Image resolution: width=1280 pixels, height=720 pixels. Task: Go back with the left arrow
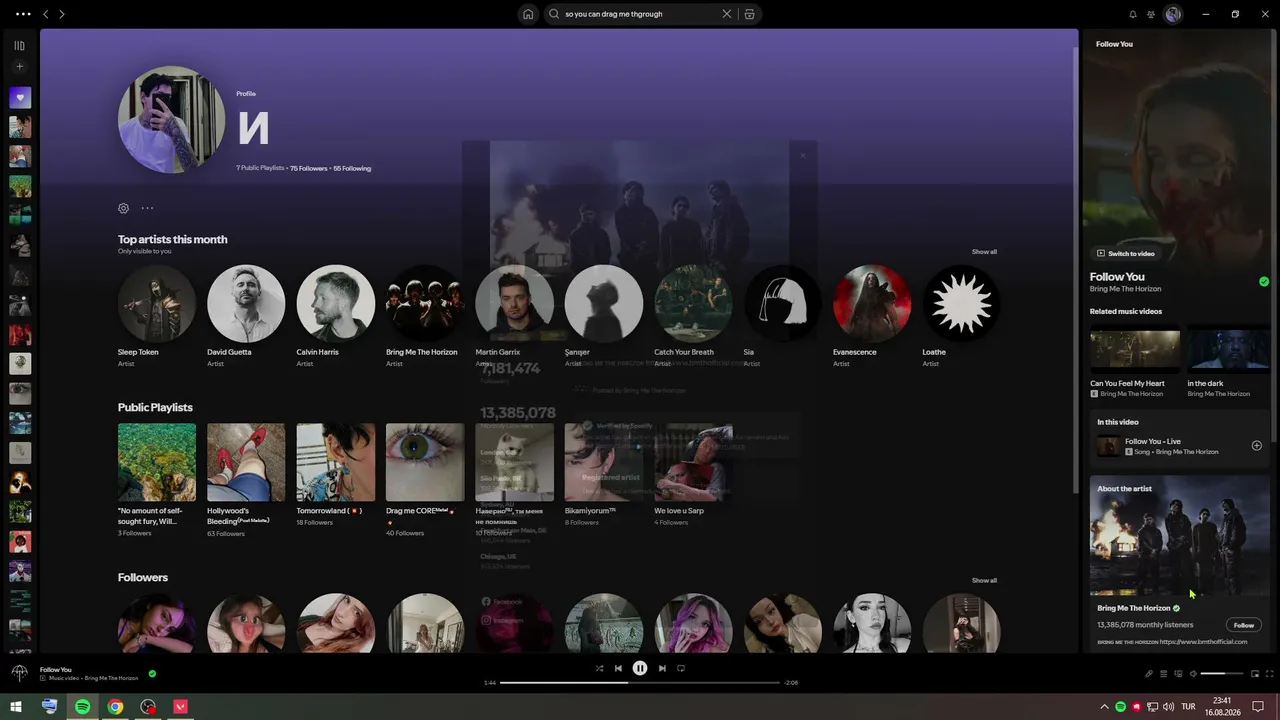[45, 14]
